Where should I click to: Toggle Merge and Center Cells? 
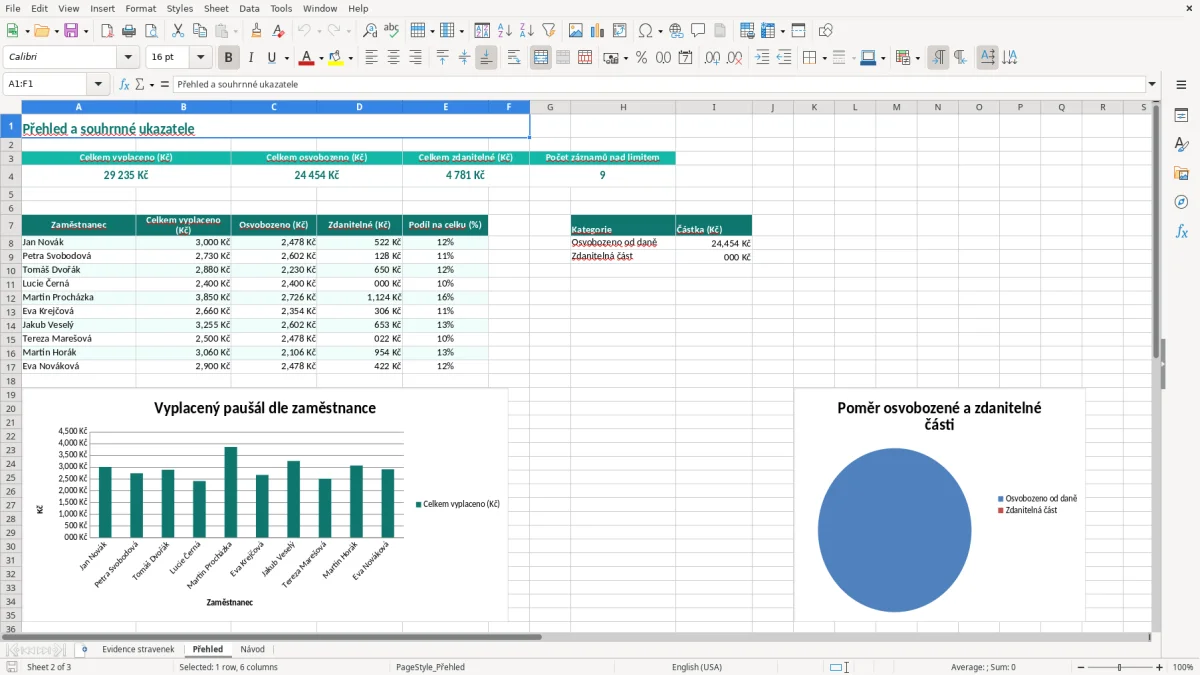coord(541,58)
